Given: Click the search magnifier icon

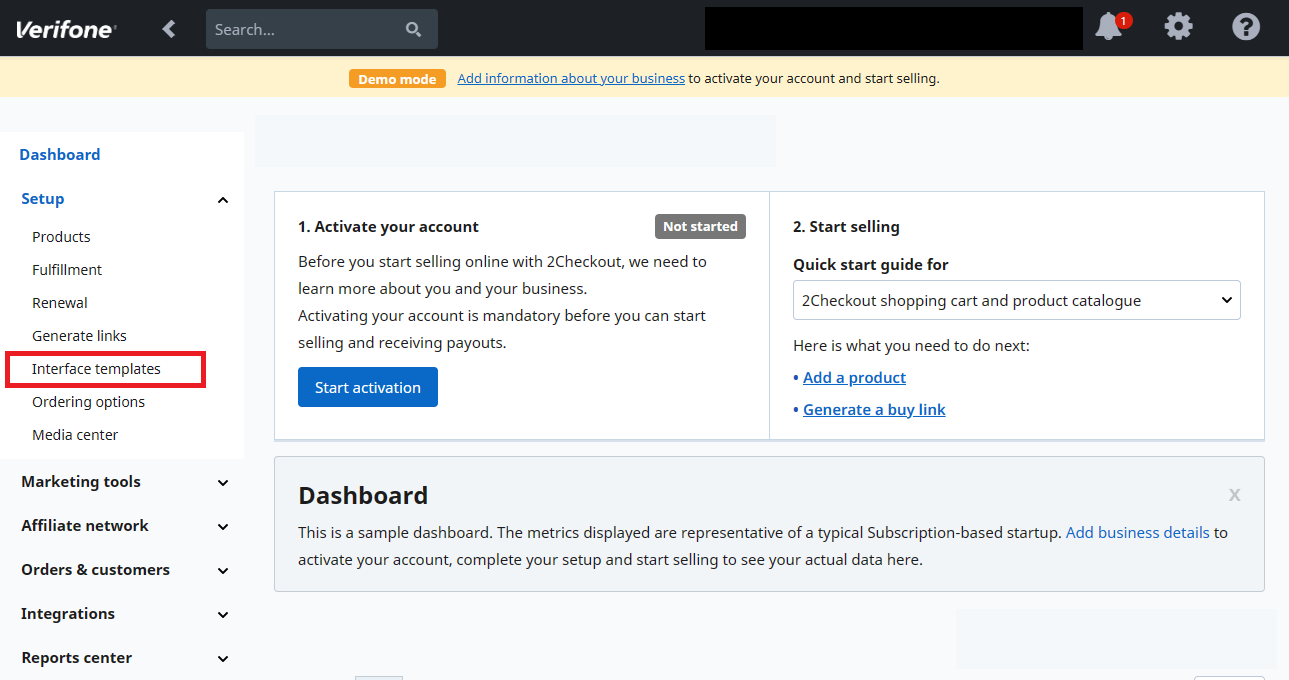Looking at the screenshot, I should [x=413, y=28].
